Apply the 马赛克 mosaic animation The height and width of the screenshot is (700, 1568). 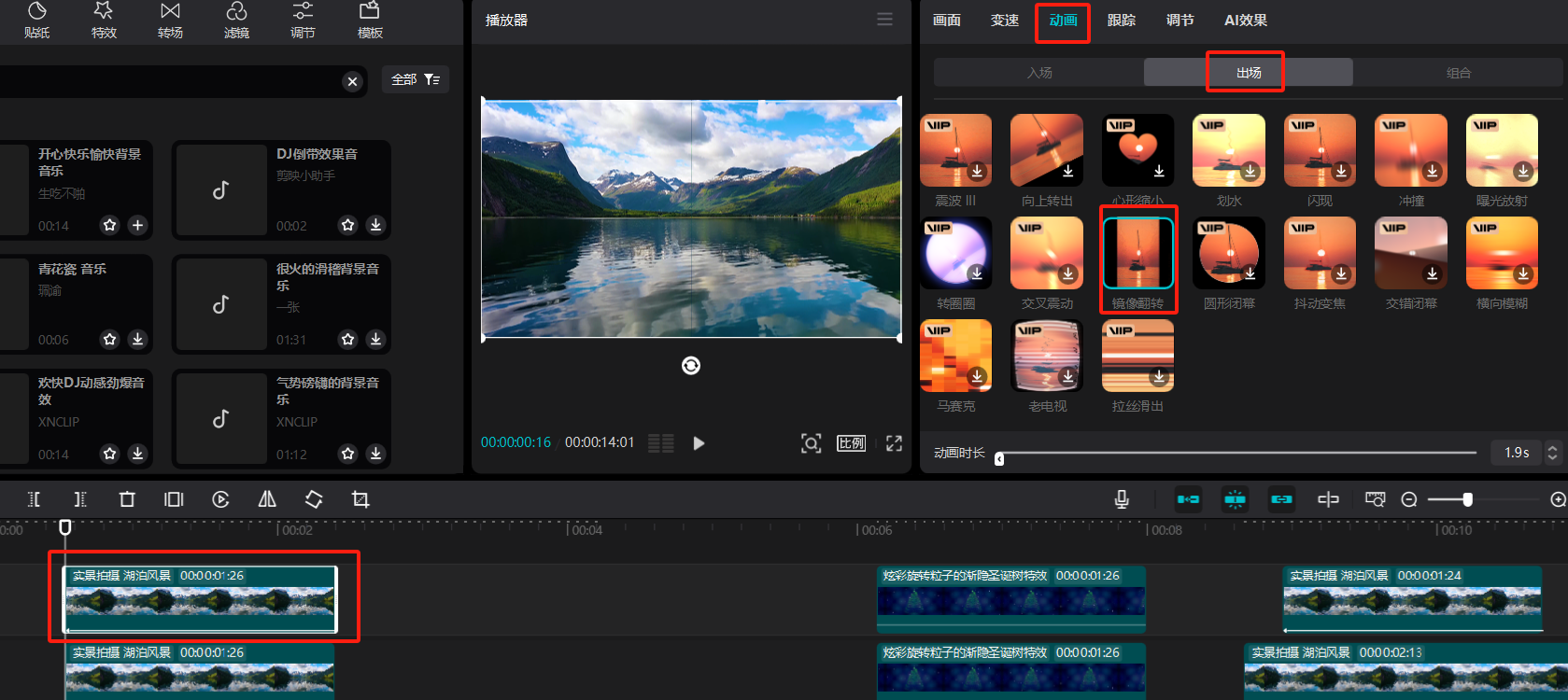(x=956, y=356)
